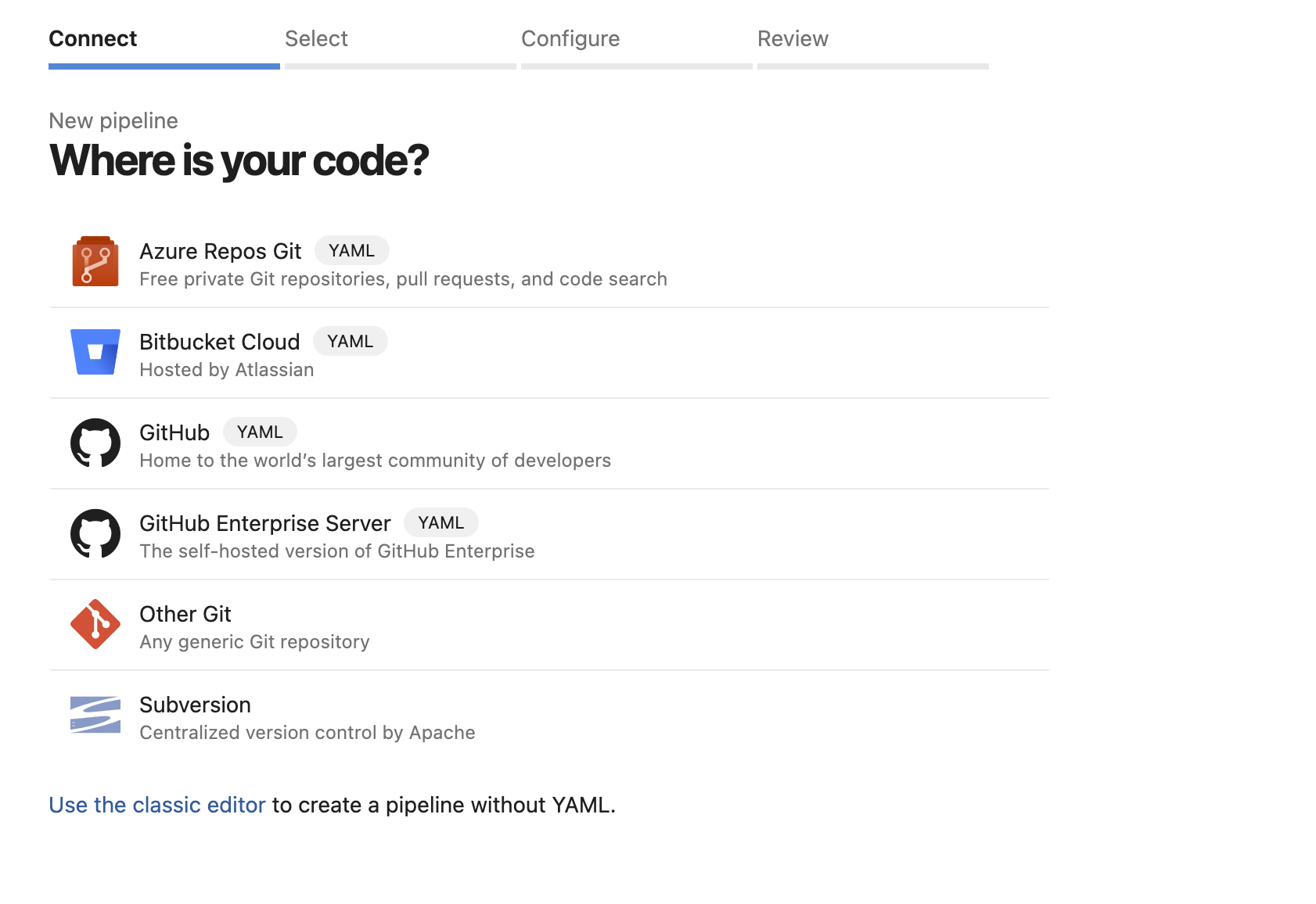Click the Azure Repos Git icon
Viewport: 1316px width, 904px height.
[x=95, y=262]
